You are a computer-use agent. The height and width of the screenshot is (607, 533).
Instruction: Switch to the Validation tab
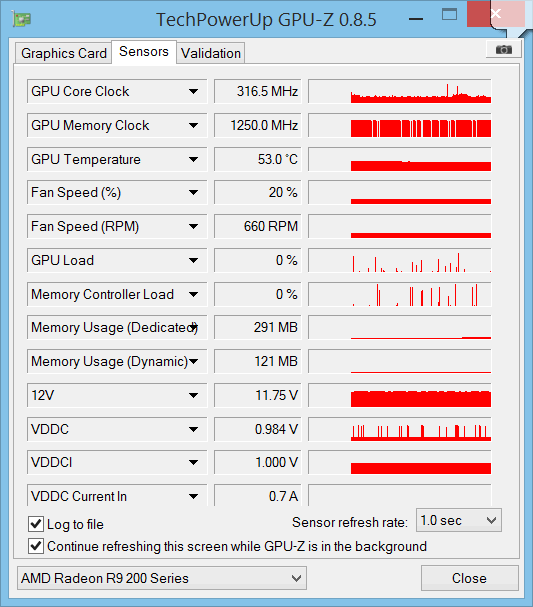click(x=211, y=53)
